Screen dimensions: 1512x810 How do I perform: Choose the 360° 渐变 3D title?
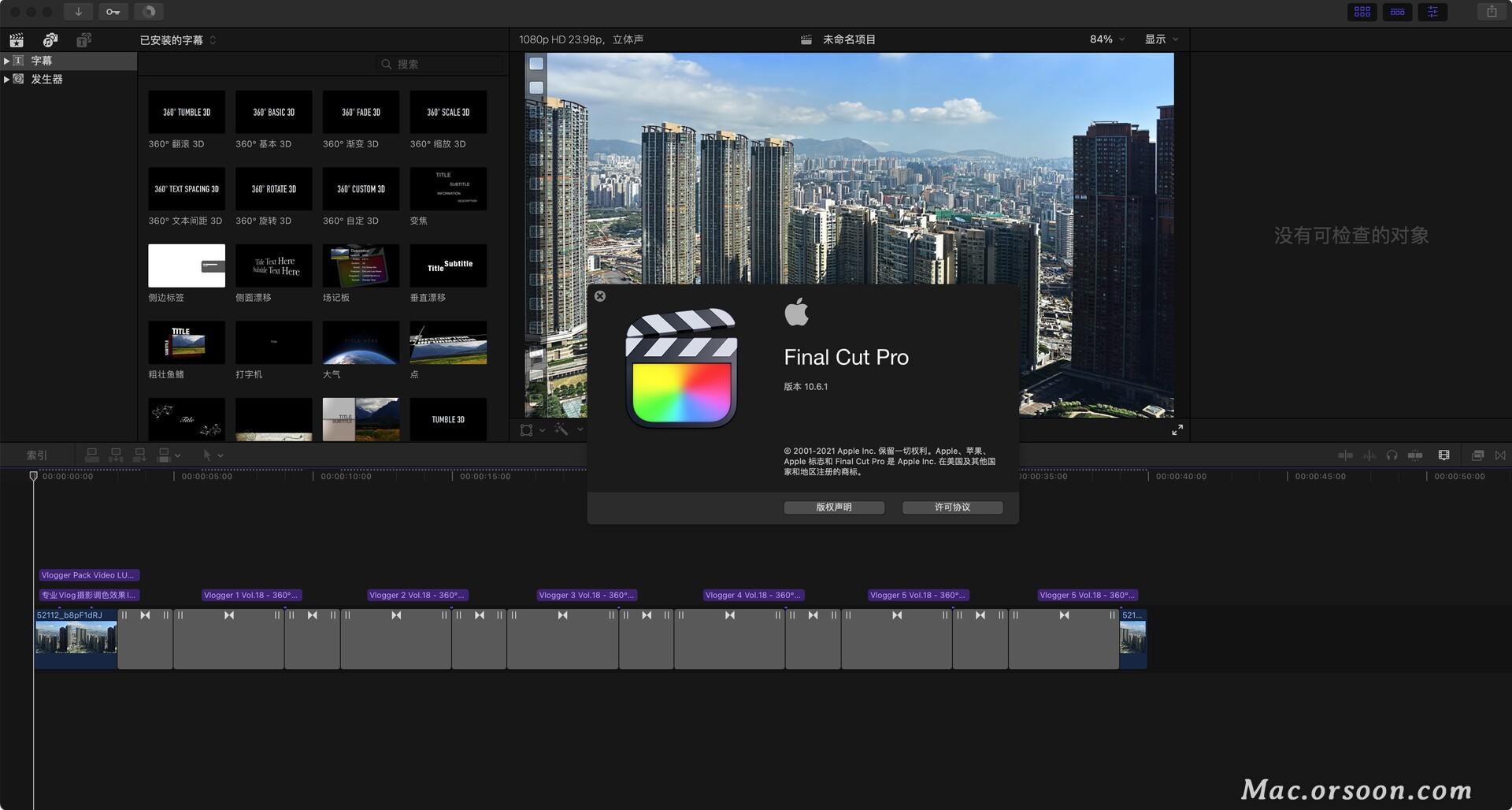point(361,112)
